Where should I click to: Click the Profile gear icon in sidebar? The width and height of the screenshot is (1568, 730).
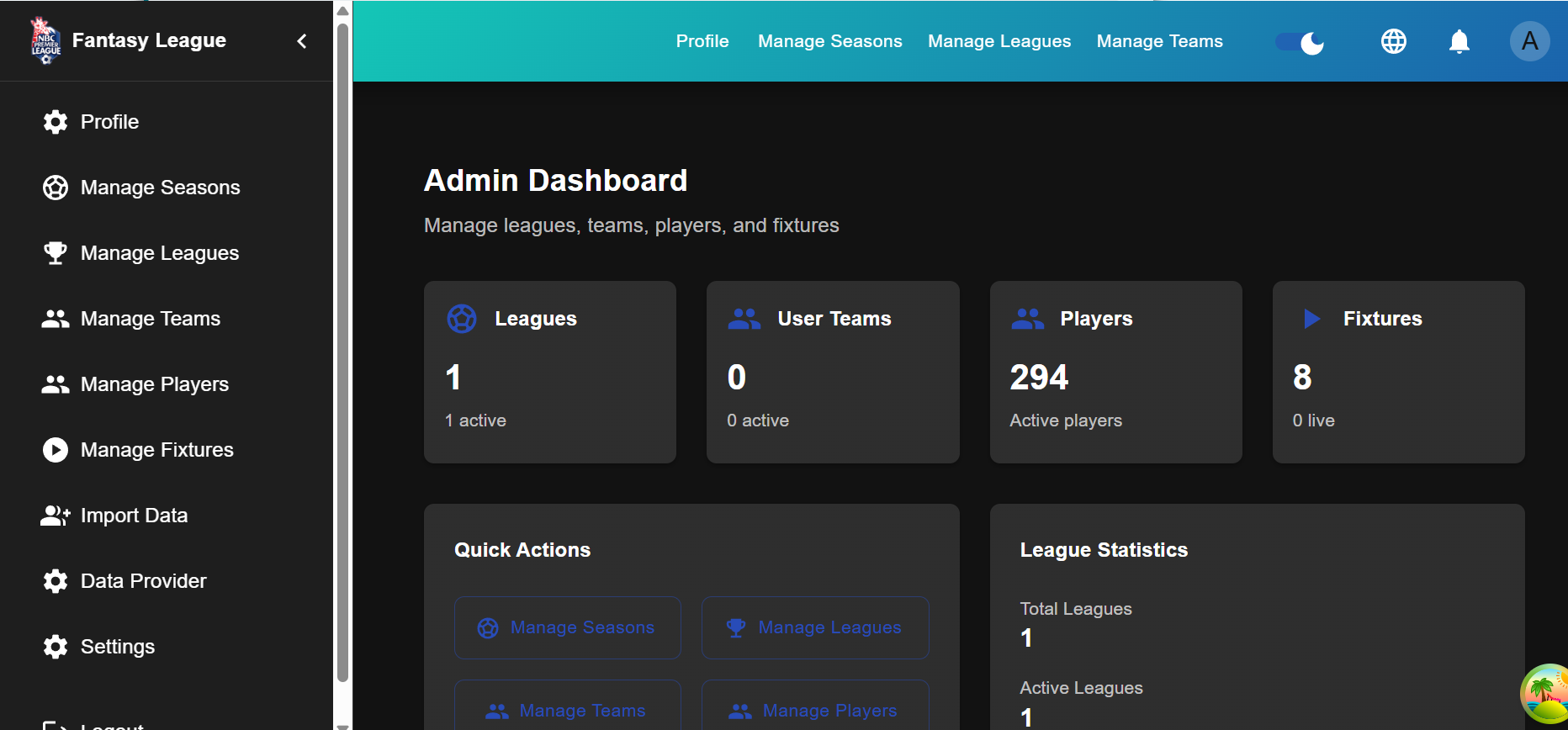point(56,122)
